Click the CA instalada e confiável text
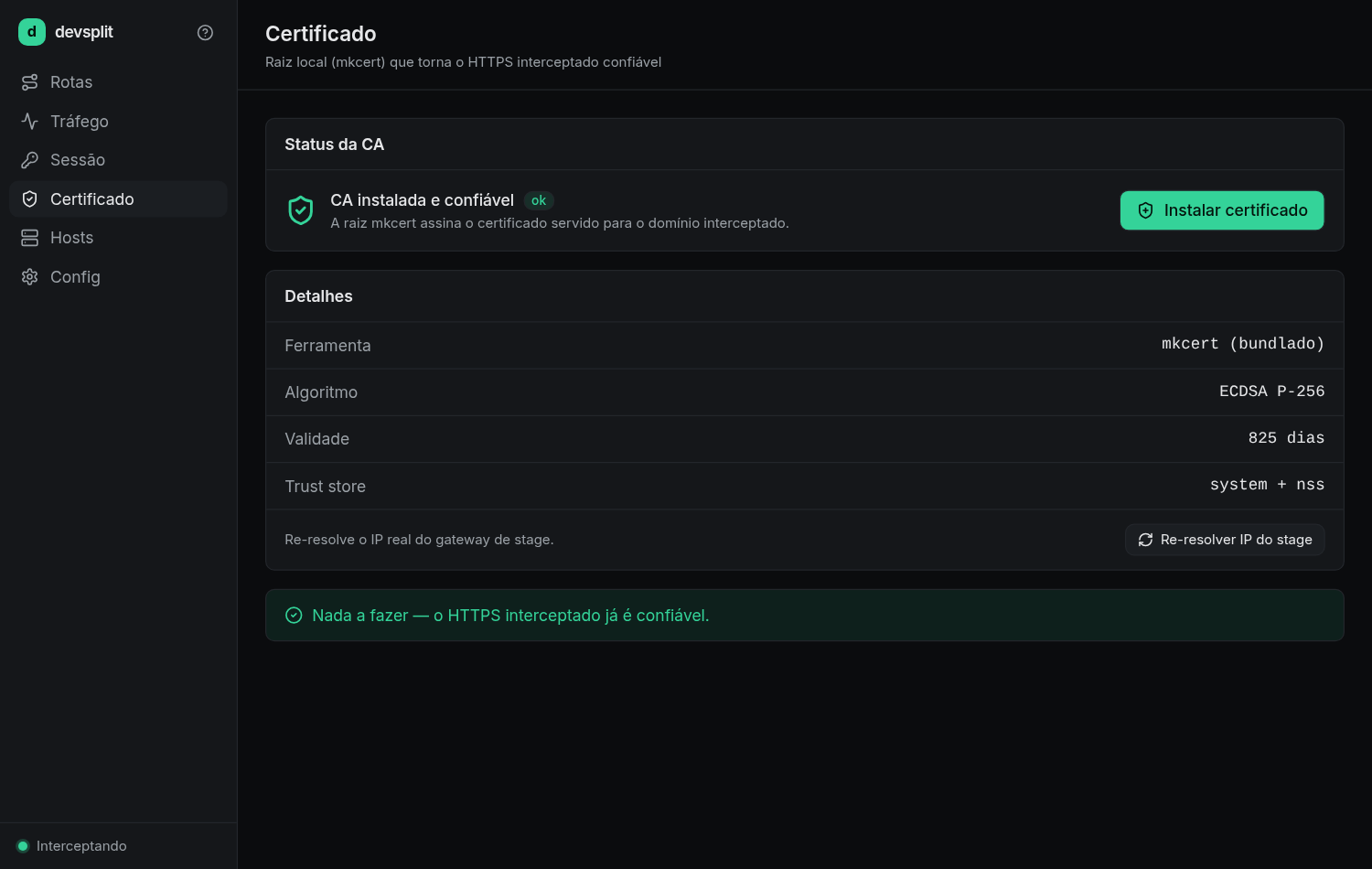The width and height of the screenshot is (1372, 869). [x=423, y=200]
